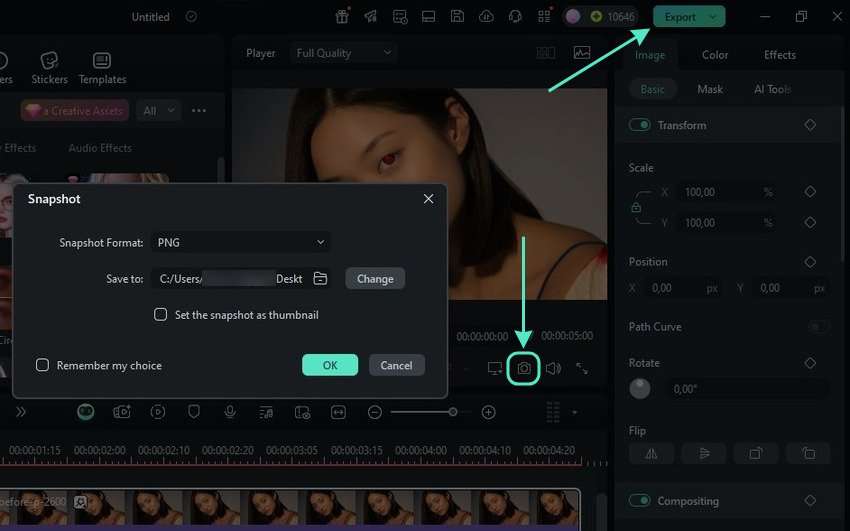Check Remember my choice
The image size is (850, 531).
42,365
